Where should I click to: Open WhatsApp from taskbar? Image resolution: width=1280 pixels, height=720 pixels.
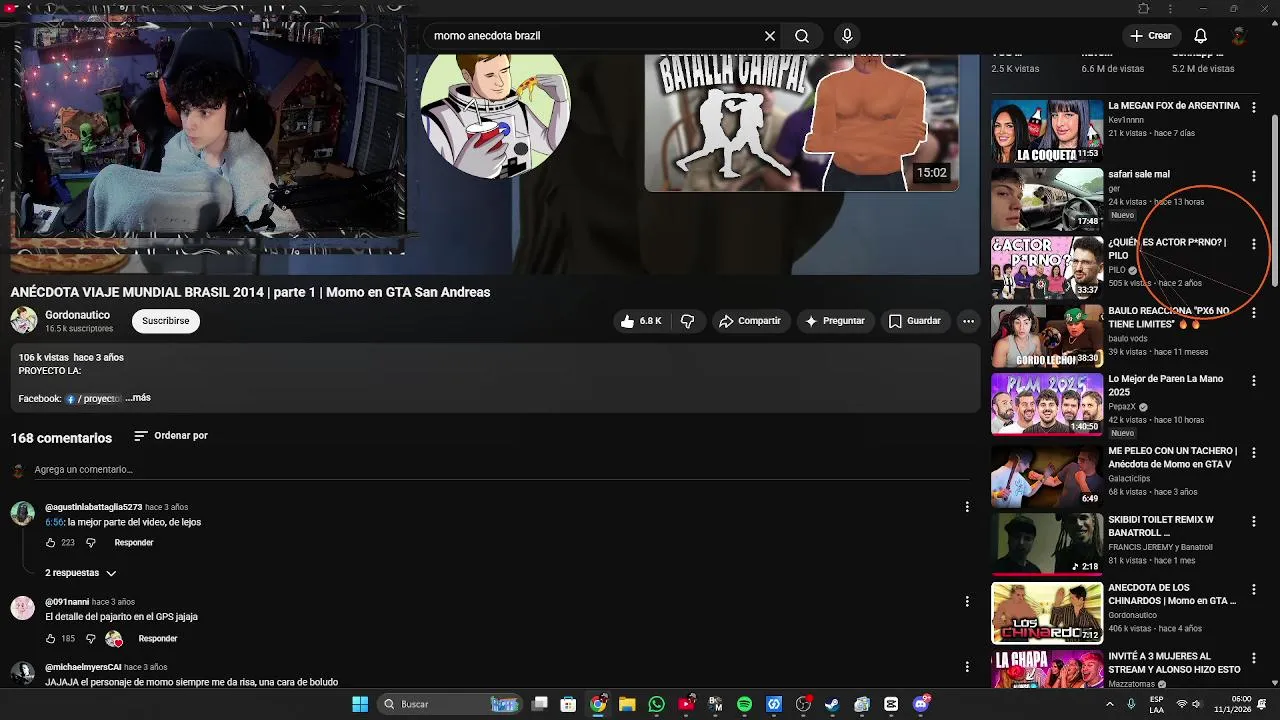click(x=656, y=704)
